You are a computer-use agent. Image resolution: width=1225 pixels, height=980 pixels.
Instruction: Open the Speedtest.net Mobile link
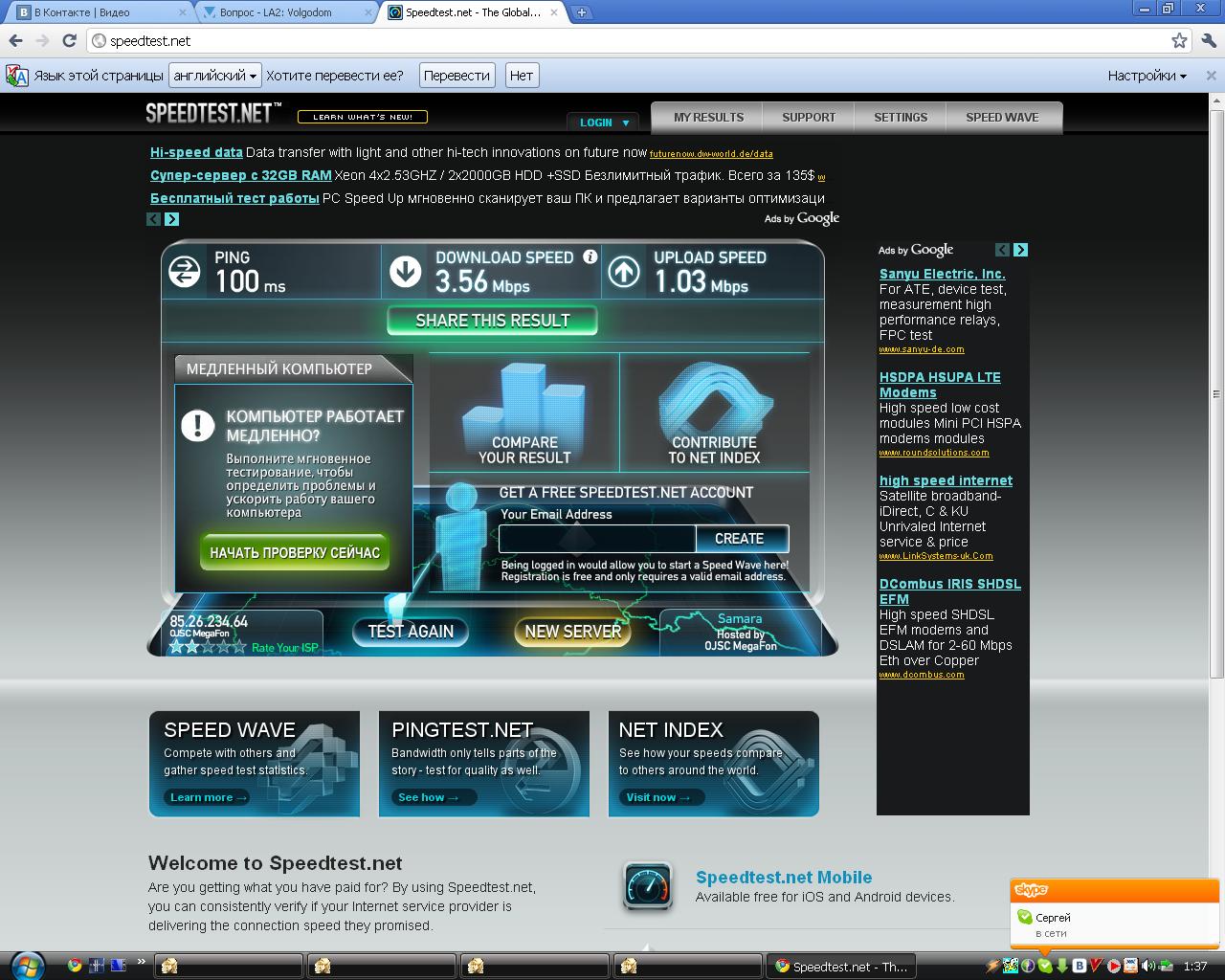pos(784,877)
